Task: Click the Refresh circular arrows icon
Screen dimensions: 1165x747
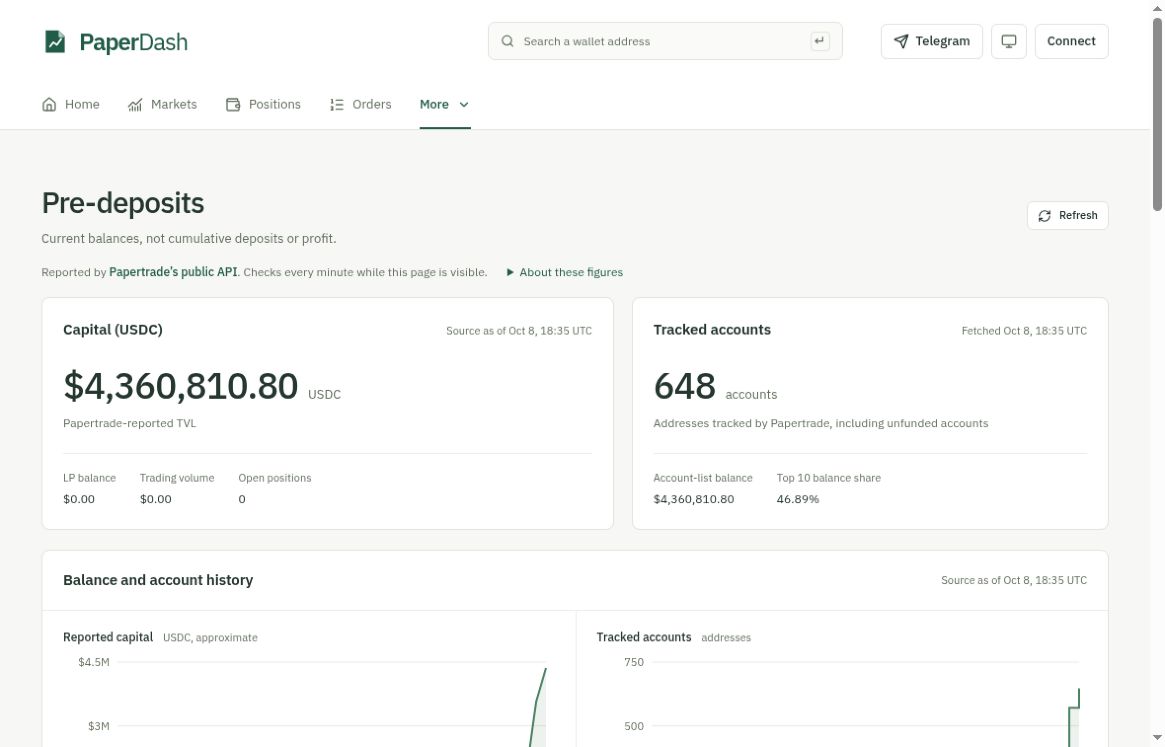Action: coord(1045,216)
